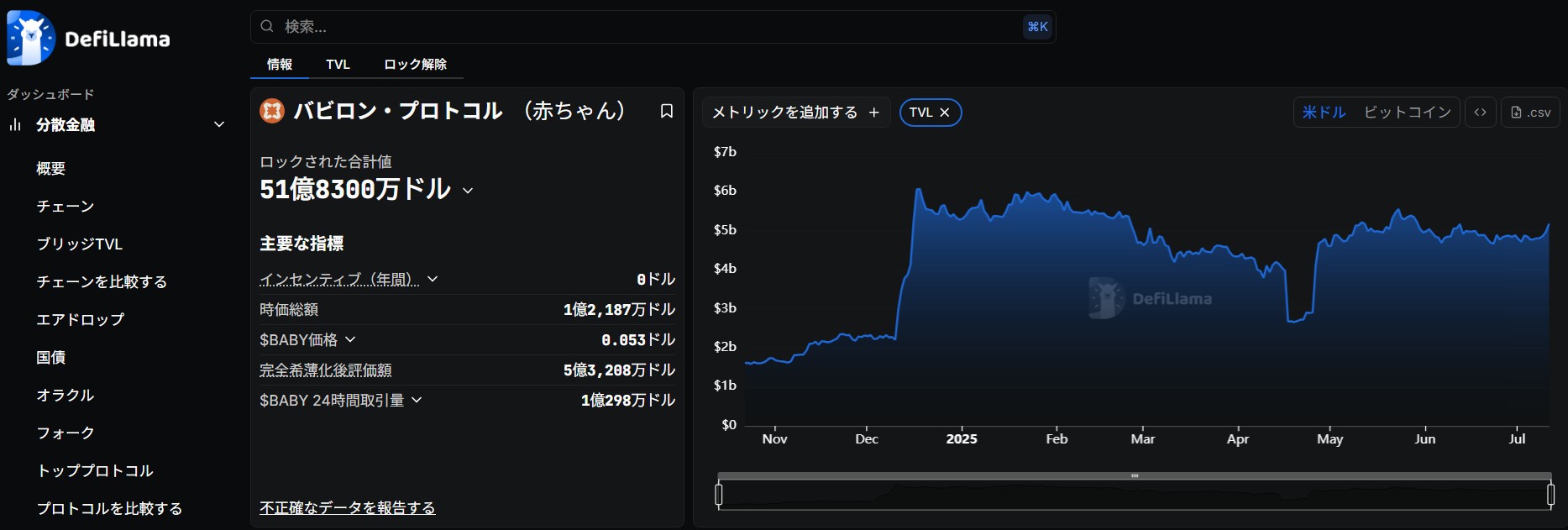Open プロトコルを比較する in sidebar

point(109,508)
